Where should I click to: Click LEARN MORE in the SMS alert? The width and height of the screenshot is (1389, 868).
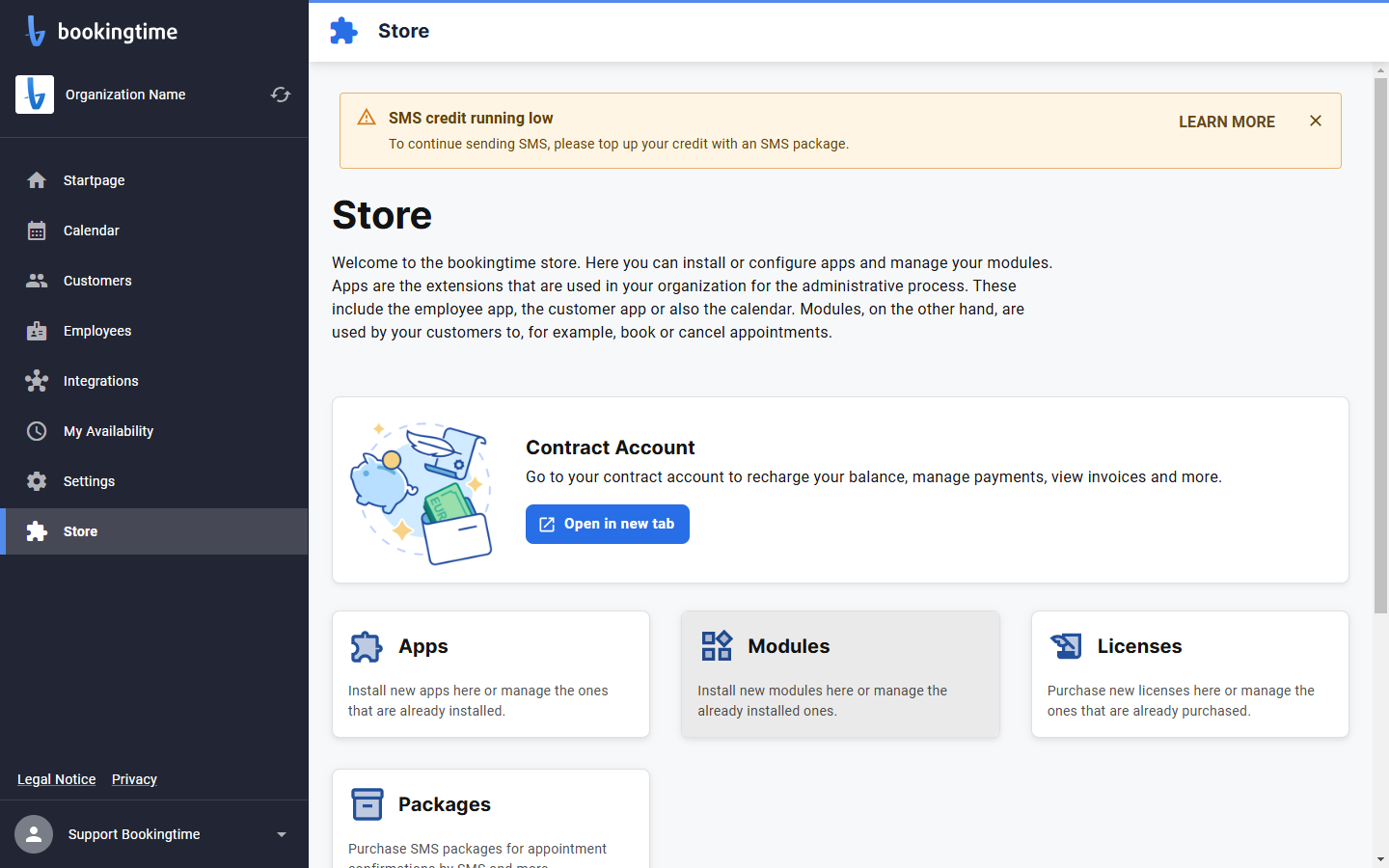pos(1227,122)
